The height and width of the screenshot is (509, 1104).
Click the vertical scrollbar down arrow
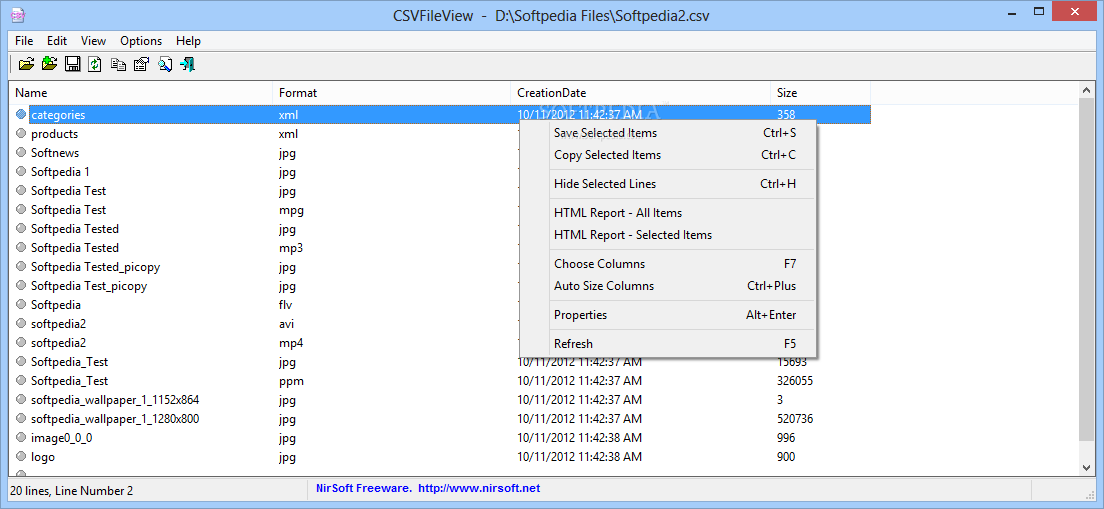click(x=1086, y=467)
